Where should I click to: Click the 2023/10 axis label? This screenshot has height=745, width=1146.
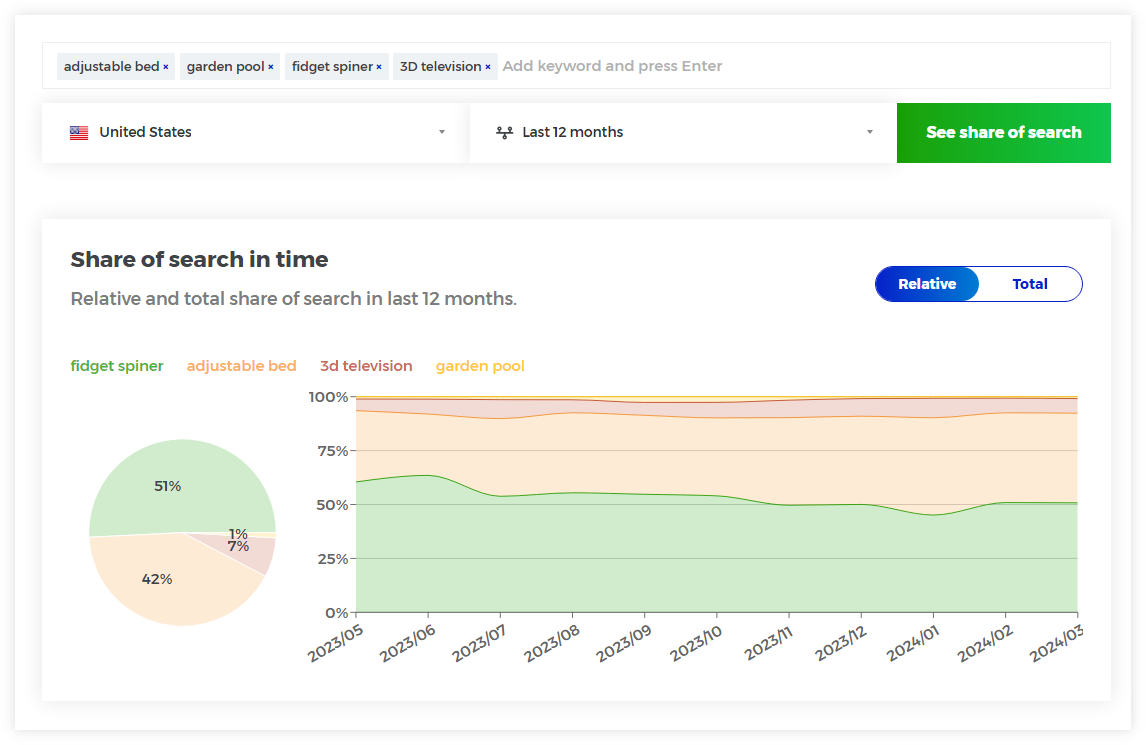point(696,643)
